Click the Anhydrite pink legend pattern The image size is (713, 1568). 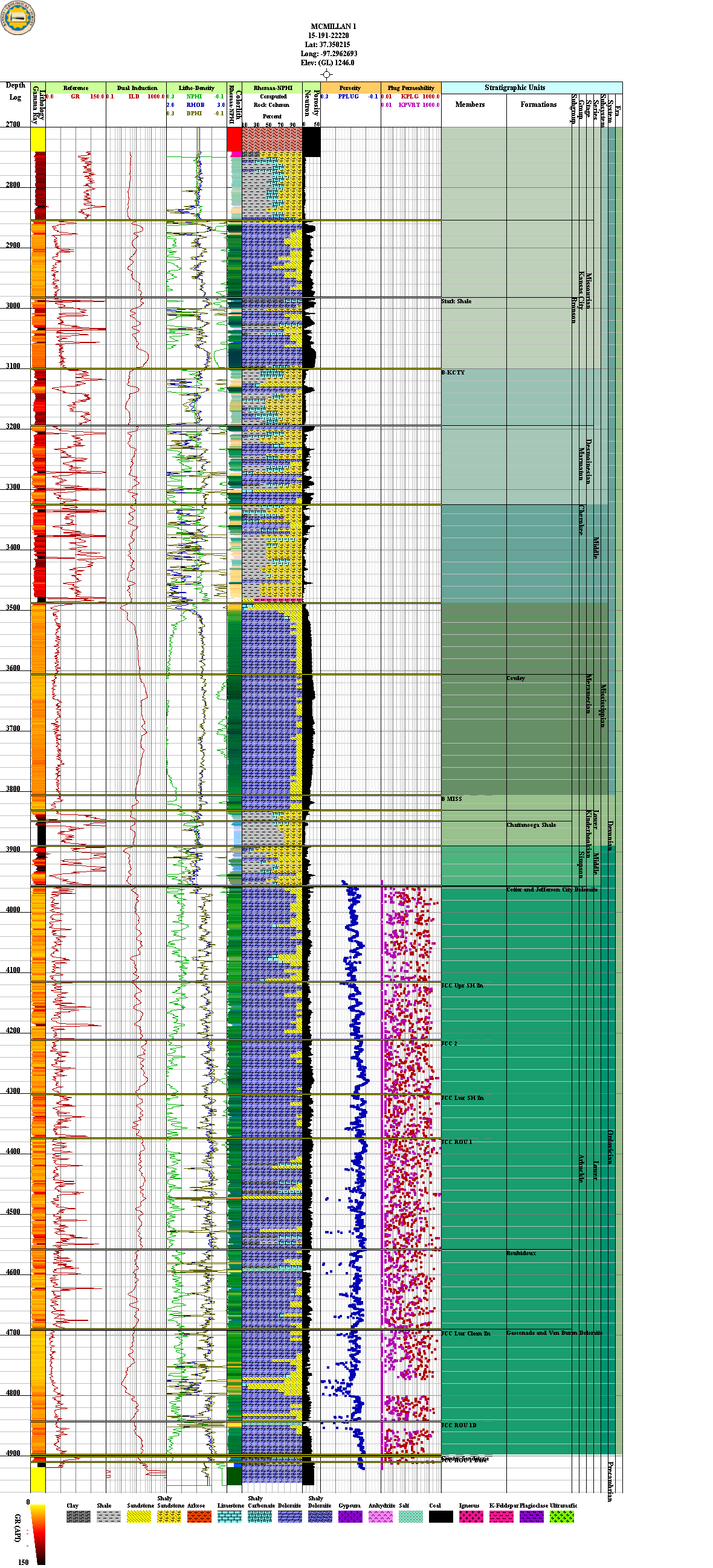381,1516
